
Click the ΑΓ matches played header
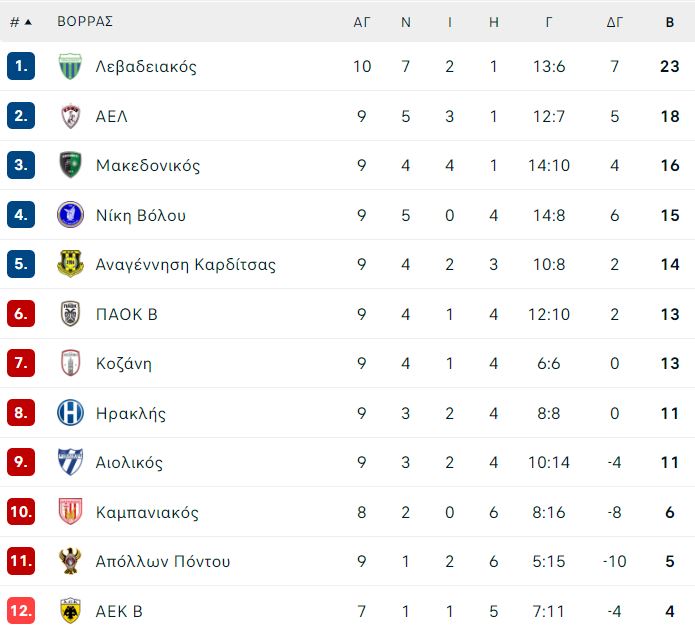[362, 22]
